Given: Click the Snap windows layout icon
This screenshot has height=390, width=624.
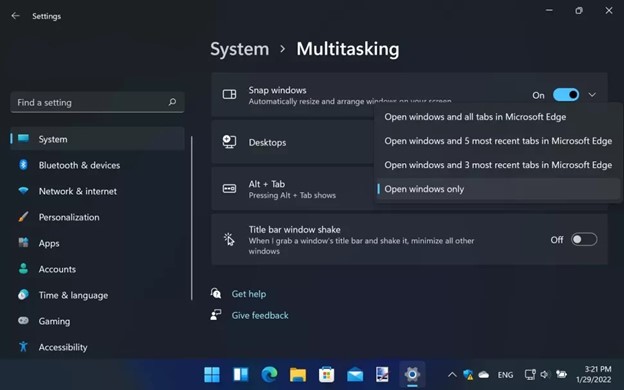Looking at the screenshot, I should 229,94.
